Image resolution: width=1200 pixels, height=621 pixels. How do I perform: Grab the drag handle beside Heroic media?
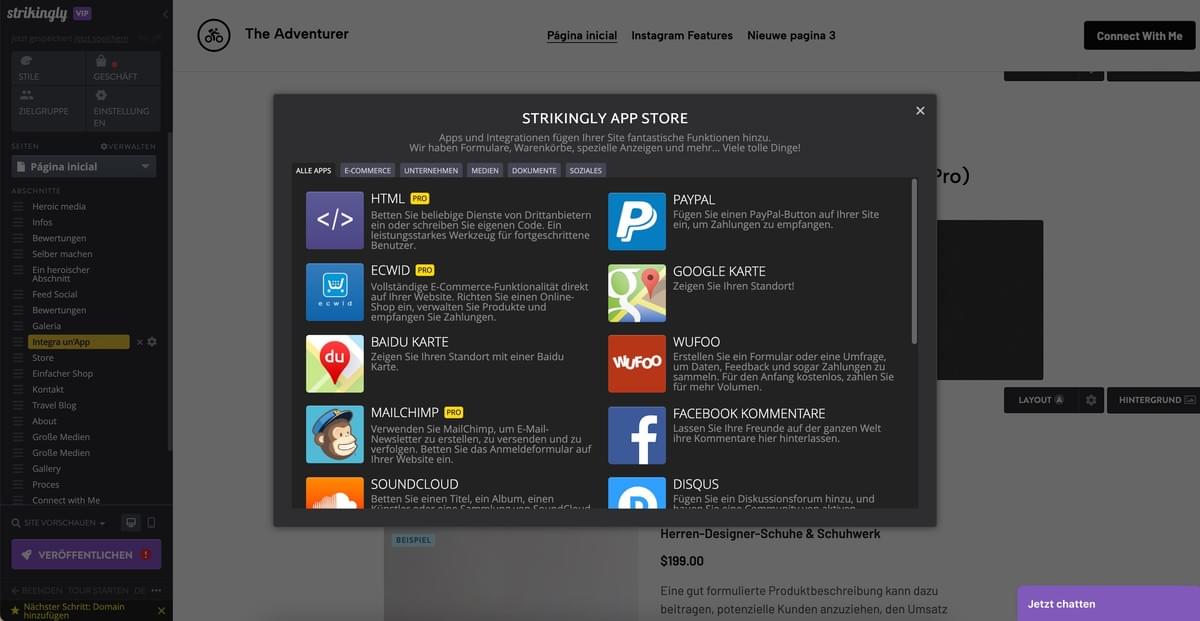18,206
